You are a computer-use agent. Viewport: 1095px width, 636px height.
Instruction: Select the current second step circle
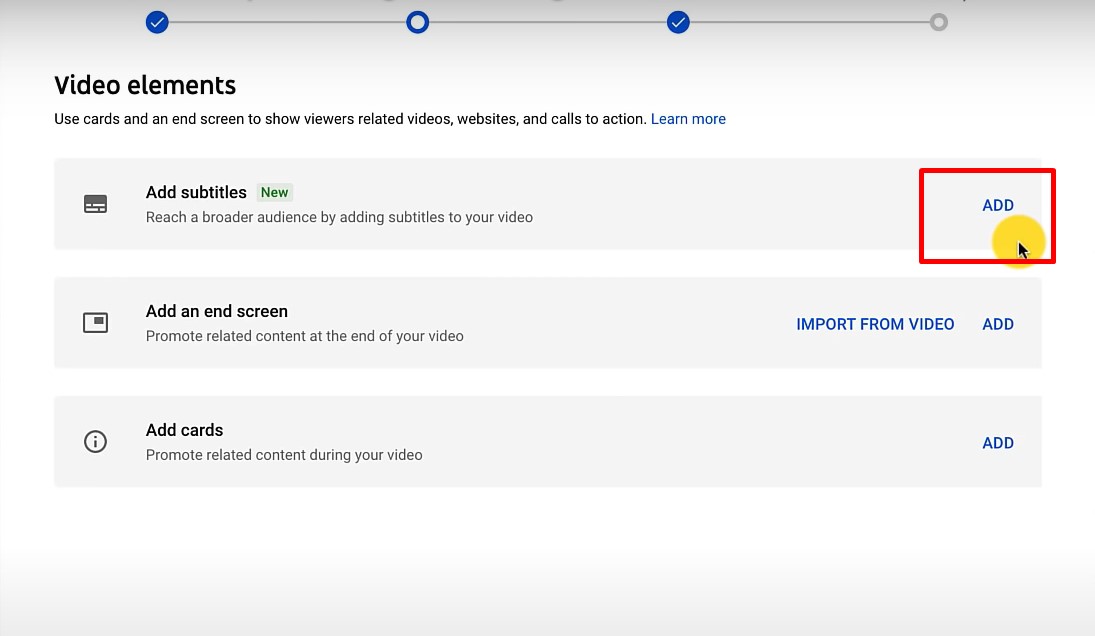tap(418, 22)
